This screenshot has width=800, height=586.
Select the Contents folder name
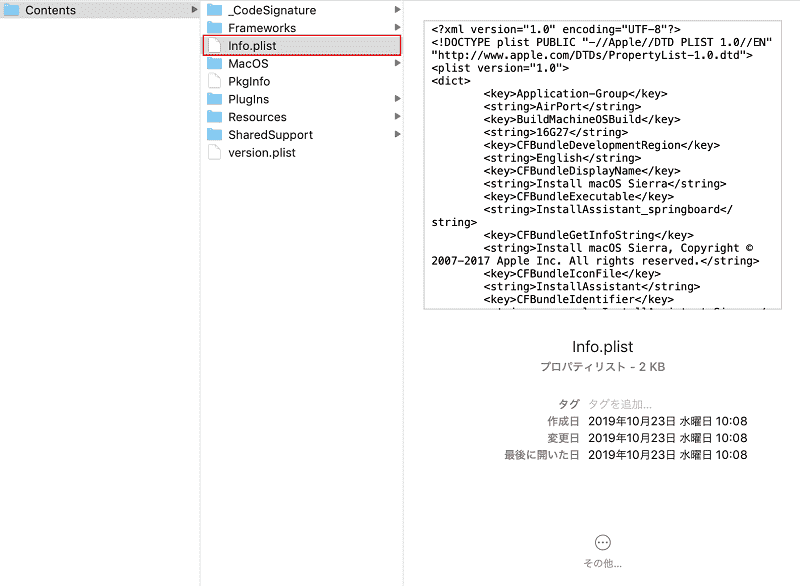[x=51, y=10]
